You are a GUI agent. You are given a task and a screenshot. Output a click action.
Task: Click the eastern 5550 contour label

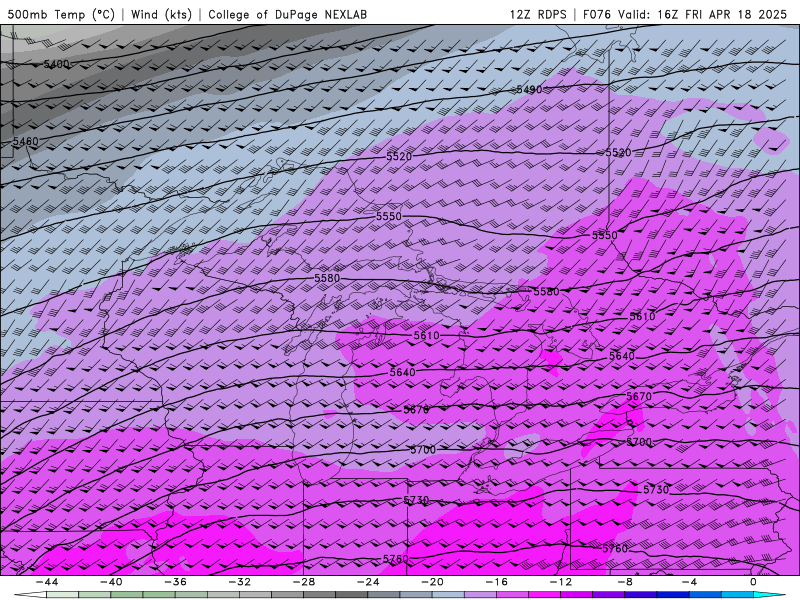click(x=605, y=236)
